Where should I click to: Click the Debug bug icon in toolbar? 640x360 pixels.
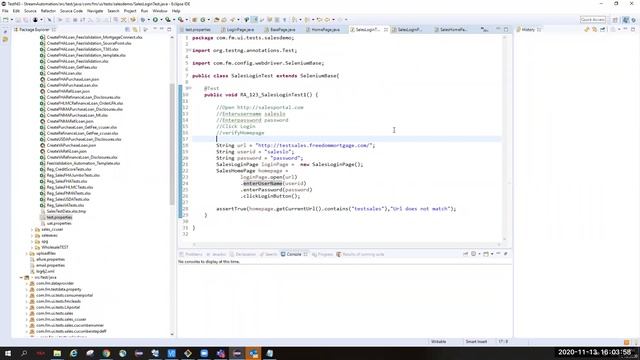click(x=142, y=20)
